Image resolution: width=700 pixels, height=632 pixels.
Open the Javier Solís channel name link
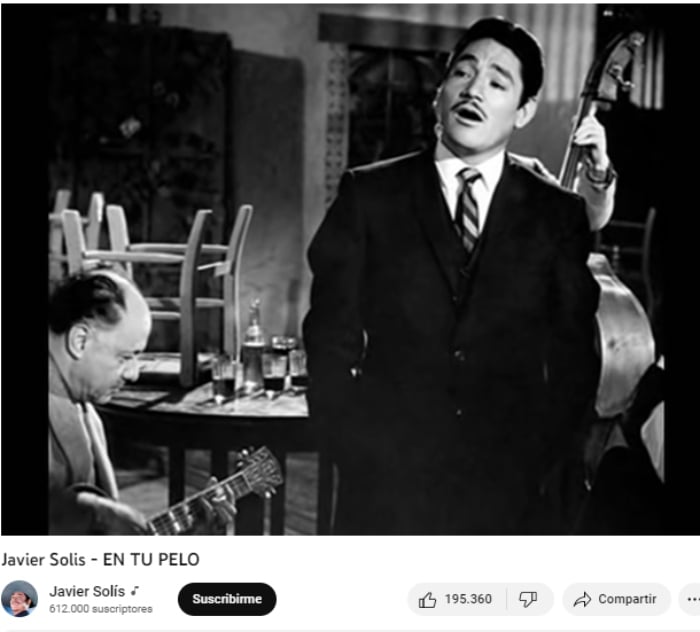(87, 591)
